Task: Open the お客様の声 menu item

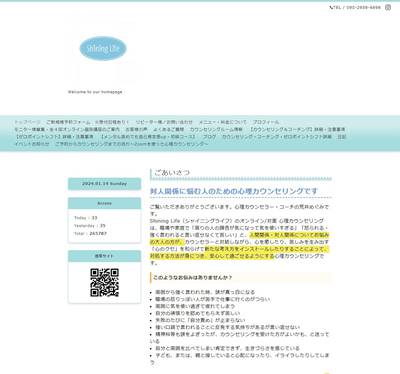Action: (136, 129)
